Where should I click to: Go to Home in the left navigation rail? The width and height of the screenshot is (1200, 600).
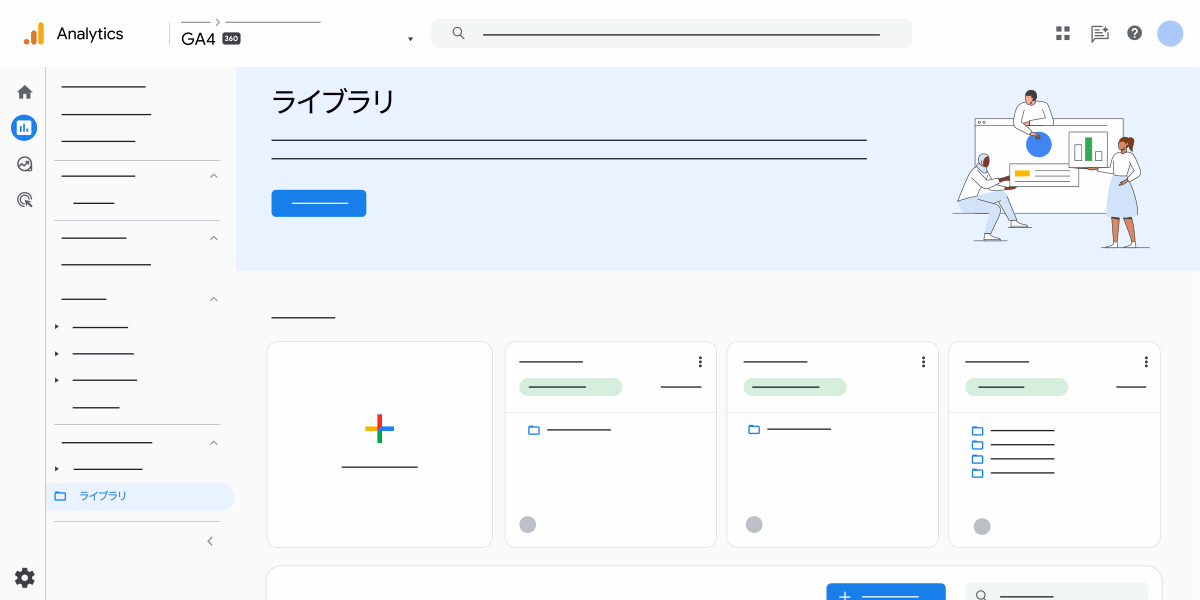[24, 91]
